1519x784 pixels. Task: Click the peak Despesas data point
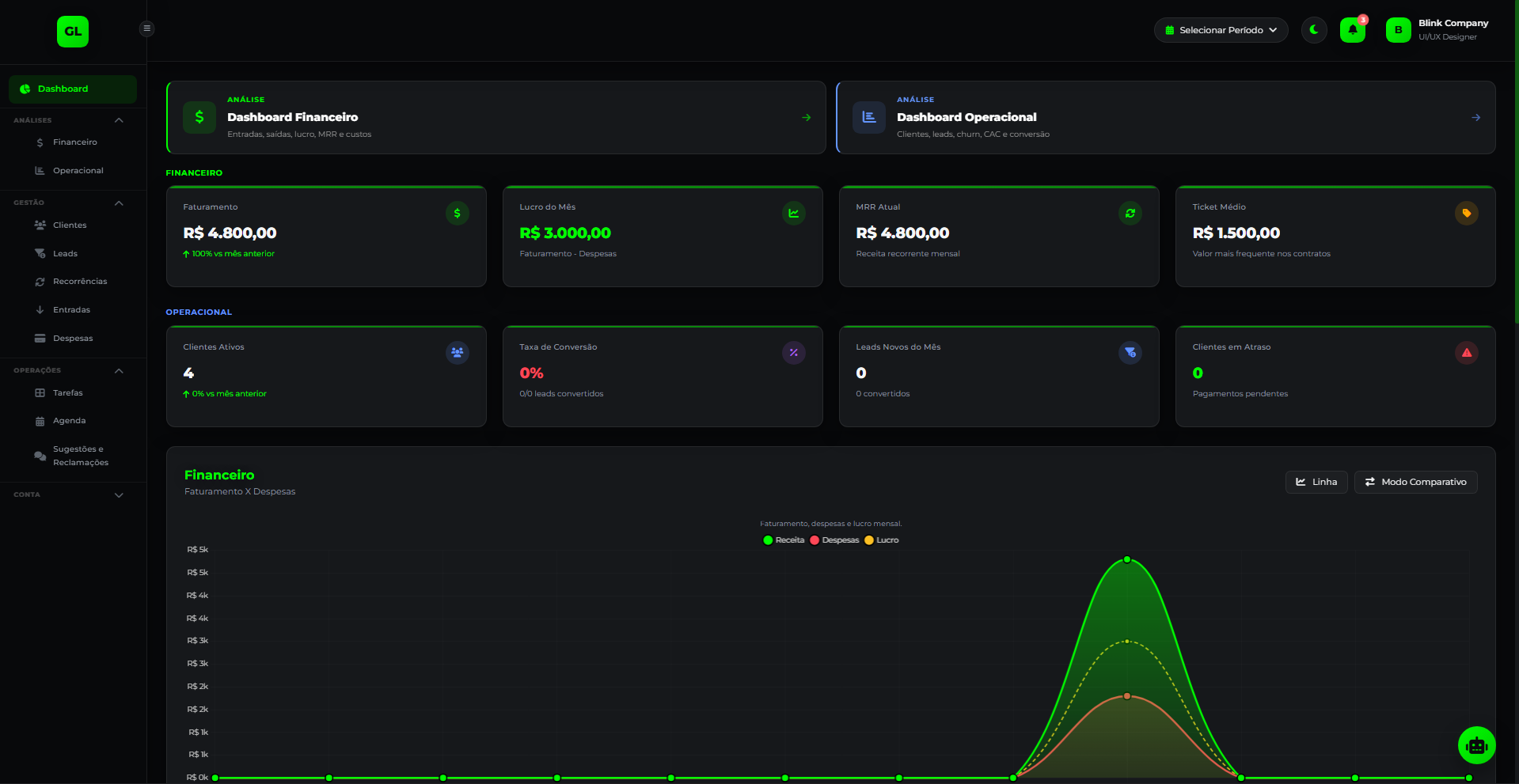pos(1127,696)
